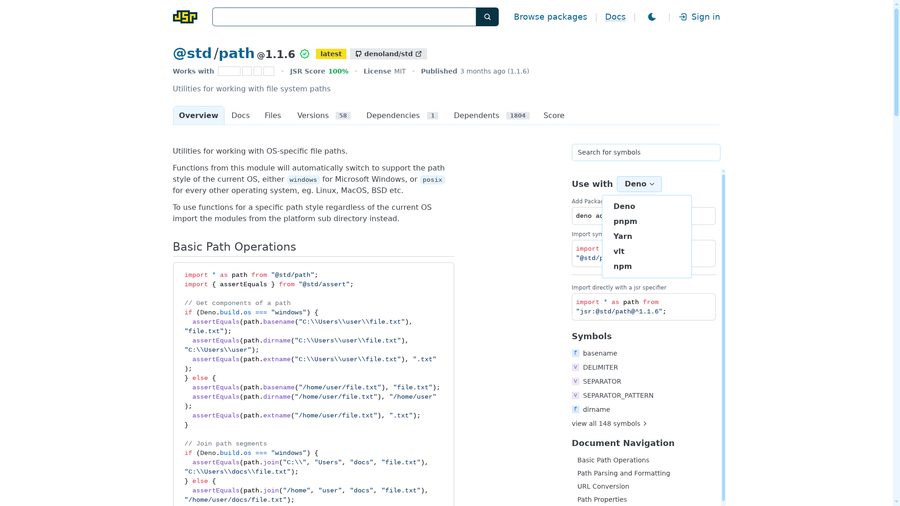This screenshot has width=900, height=506.
Task: Open the DELIMITER symbol link
Action: [x=600, y=367]
